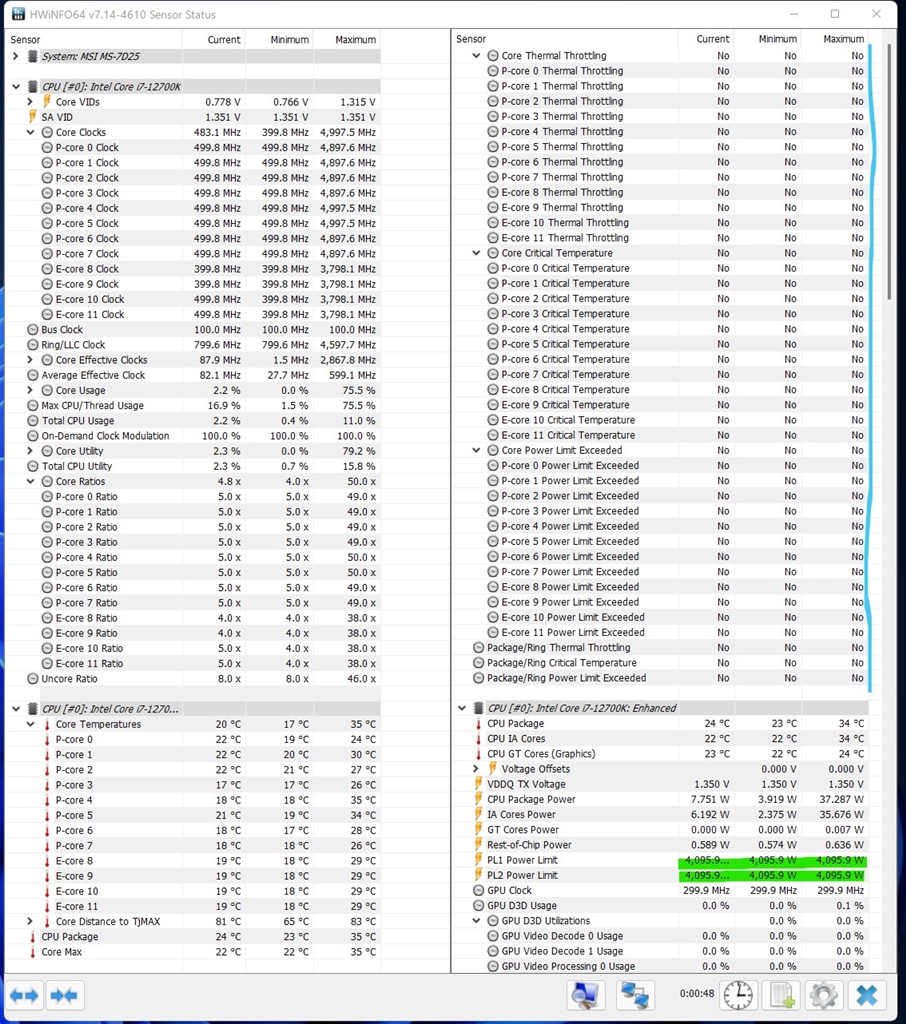This screenshot has width=906, height=1024.
Task: Select E-core 11 Critical Temperature row
Action: [x=660, y=435]
